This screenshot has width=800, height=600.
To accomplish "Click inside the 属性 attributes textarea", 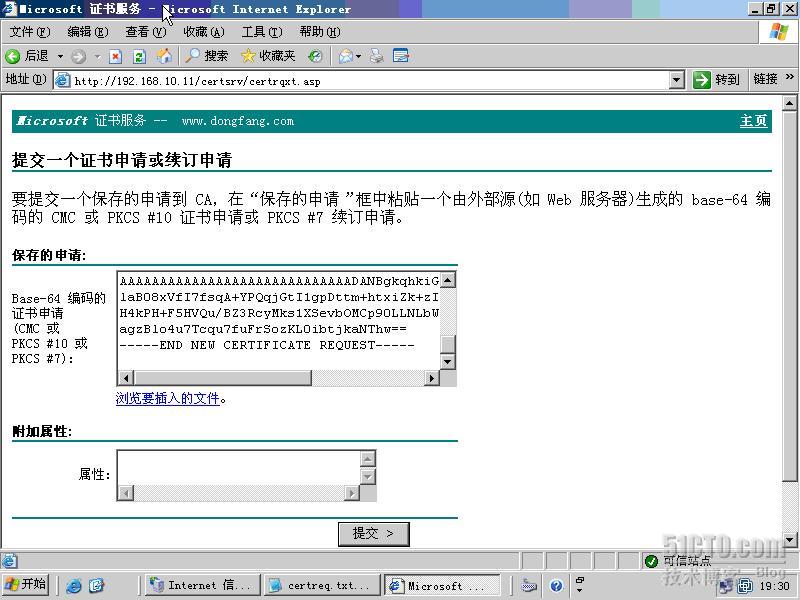I will pyautogui.click(x=239, y=468).
